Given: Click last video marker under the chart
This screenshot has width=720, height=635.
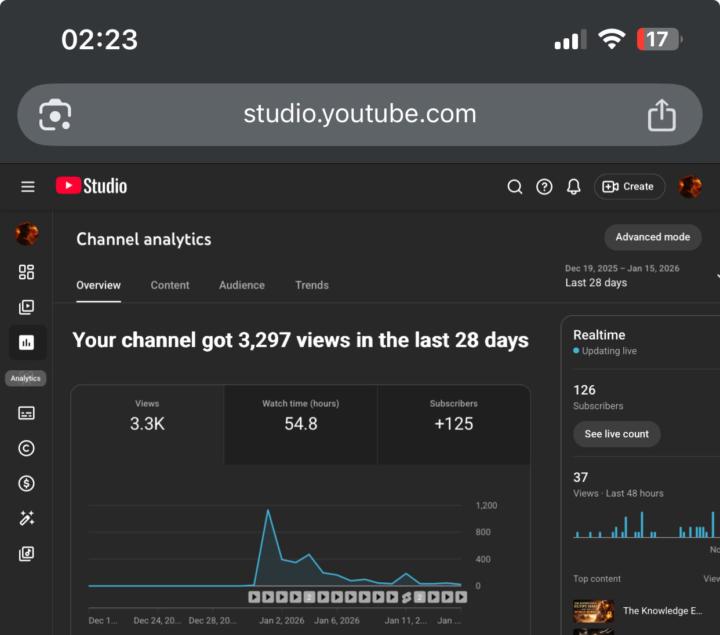Looking at the screenshot, I should [461, 597].
